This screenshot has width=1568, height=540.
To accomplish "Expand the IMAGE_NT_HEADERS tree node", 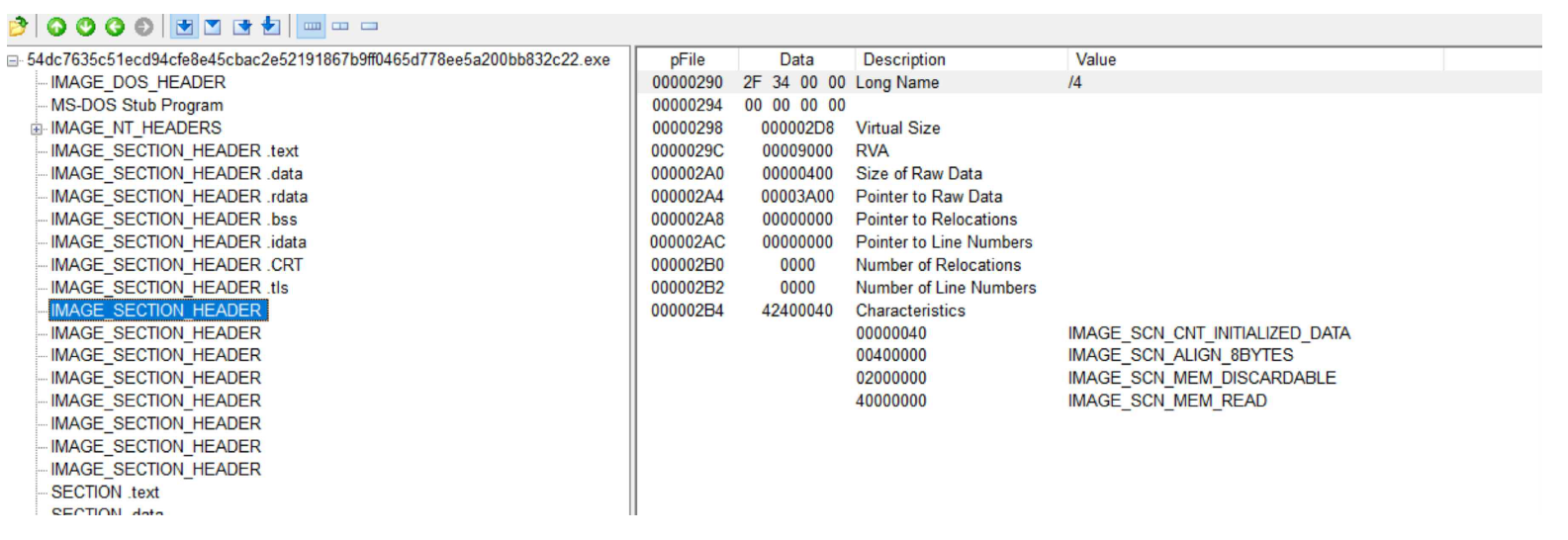I will point(37,129).
